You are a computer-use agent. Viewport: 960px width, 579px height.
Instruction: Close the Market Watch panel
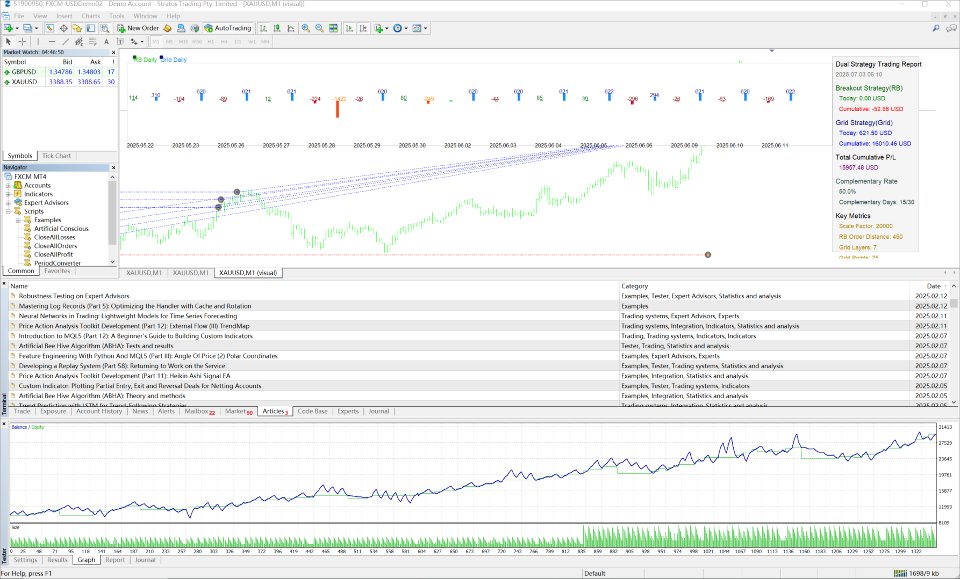[x=114, y=50]
